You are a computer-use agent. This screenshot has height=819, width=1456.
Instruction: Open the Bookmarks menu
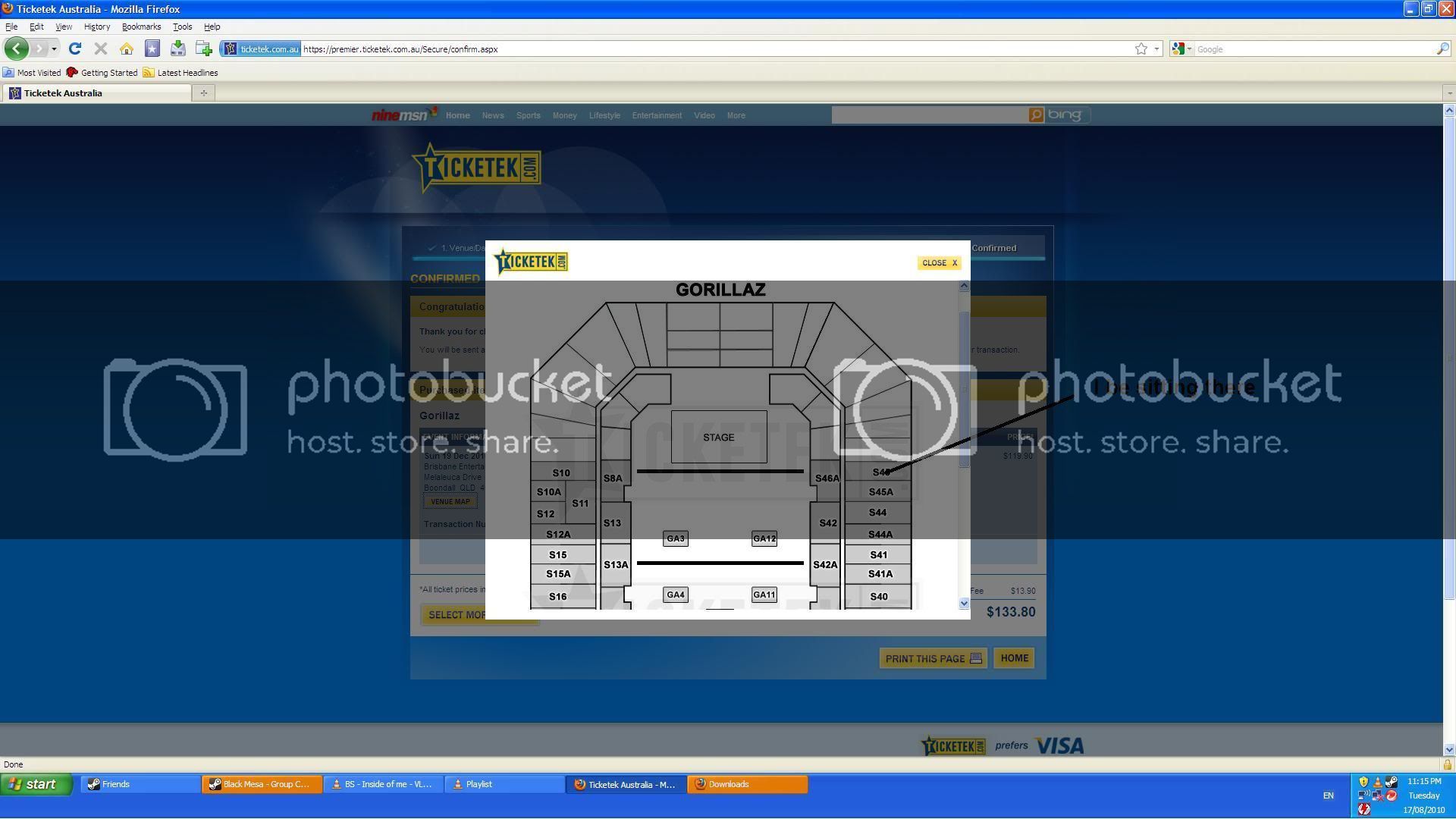pyautogui.click(x=141, y=27)
